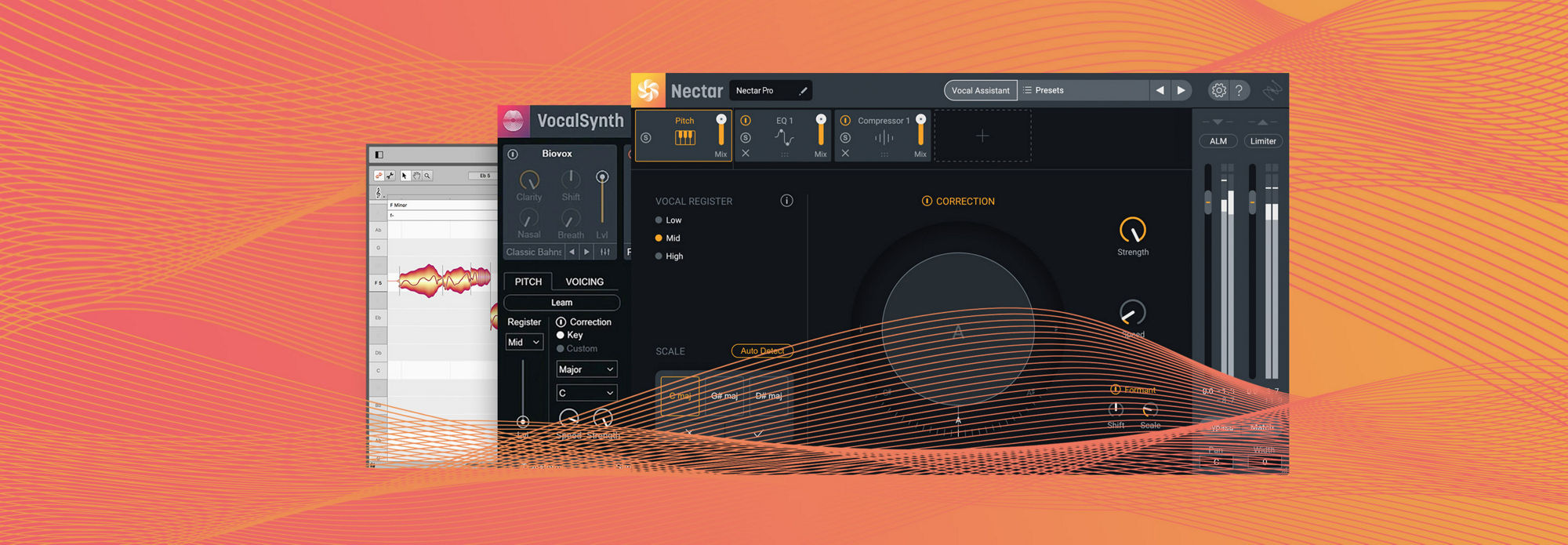The image size is (1568, 545).
Task: Open the Presets list
Action: [1082, 90]
